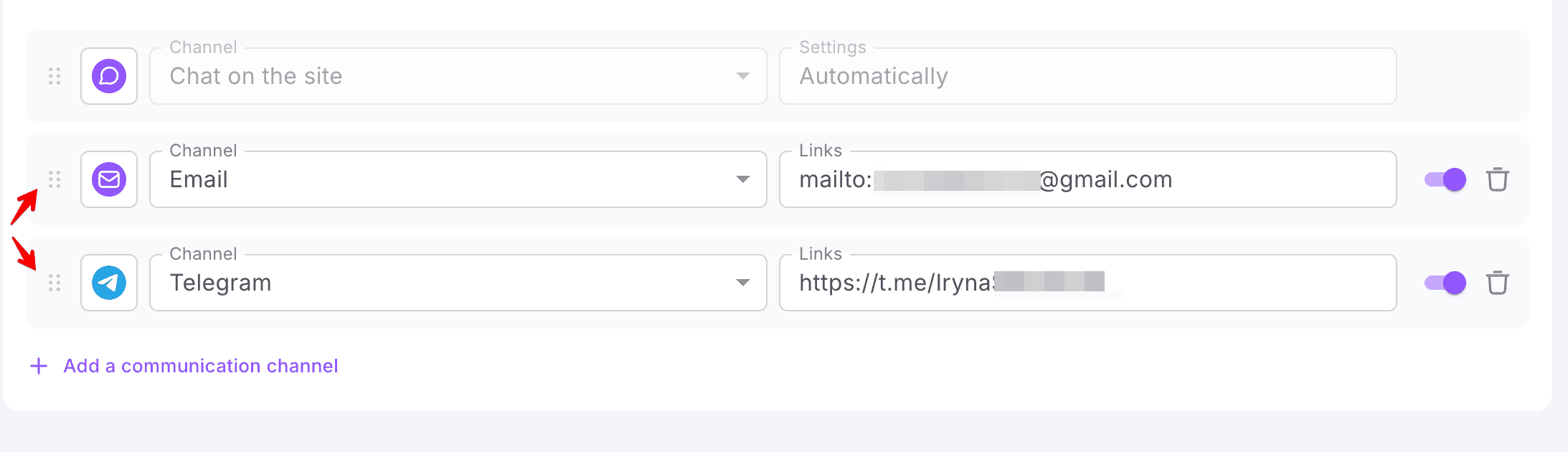Disable the Telegram channel toggle
The width and height of the screenshot is (1568, 452).
coord(1445,283)
